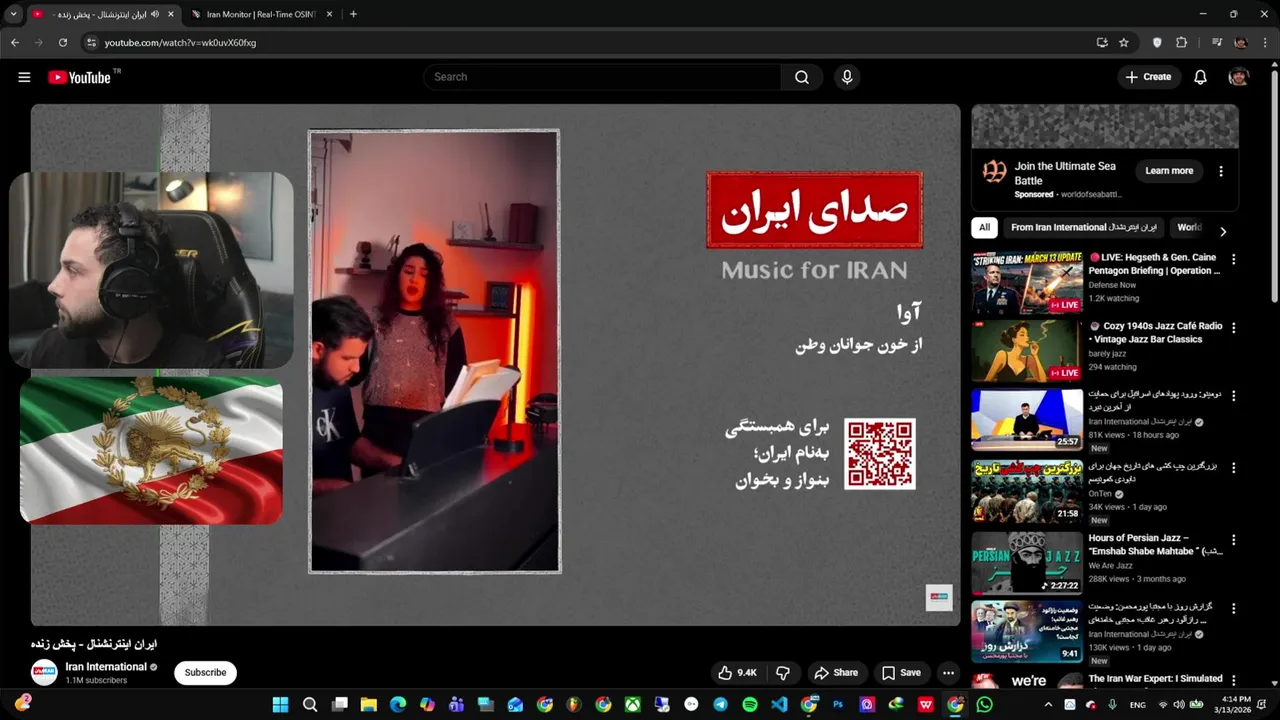Open Photoshop from the taskbar

click(x=838, y=705)
